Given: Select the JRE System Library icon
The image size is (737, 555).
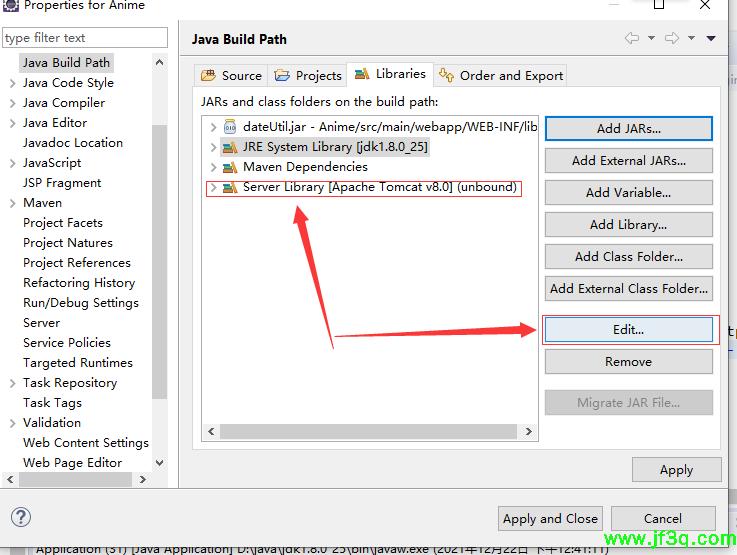Looking at the screenshot, I should click(x=230, y=147).
